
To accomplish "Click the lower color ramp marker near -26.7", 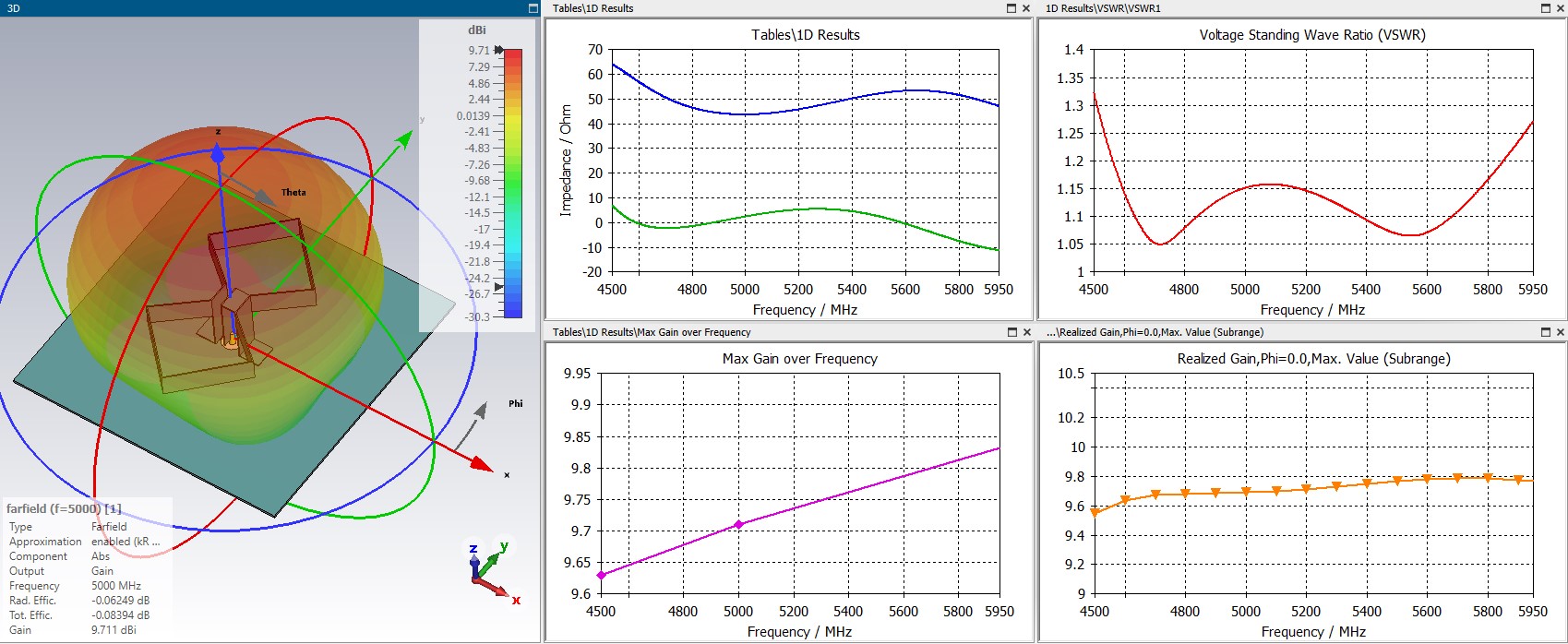I will (499, 287).
